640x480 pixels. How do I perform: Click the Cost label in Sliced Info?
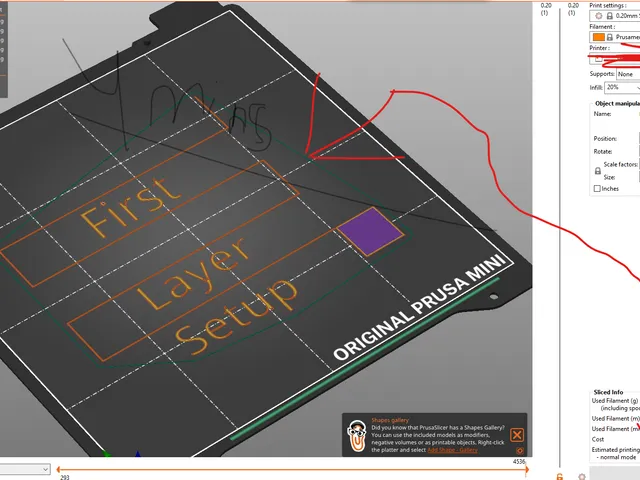point(598,439)
